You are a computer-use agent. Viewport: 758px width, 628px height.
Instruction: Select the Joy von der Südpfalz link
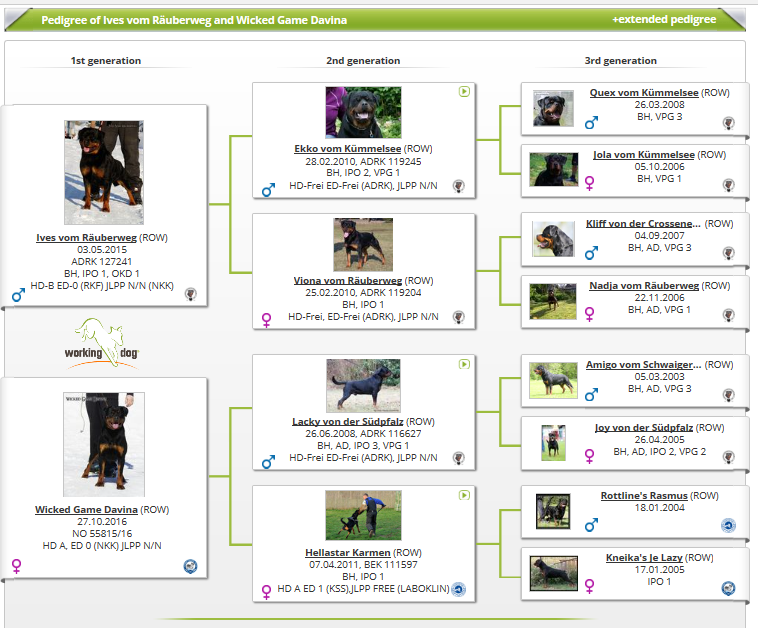click(644, 428)
